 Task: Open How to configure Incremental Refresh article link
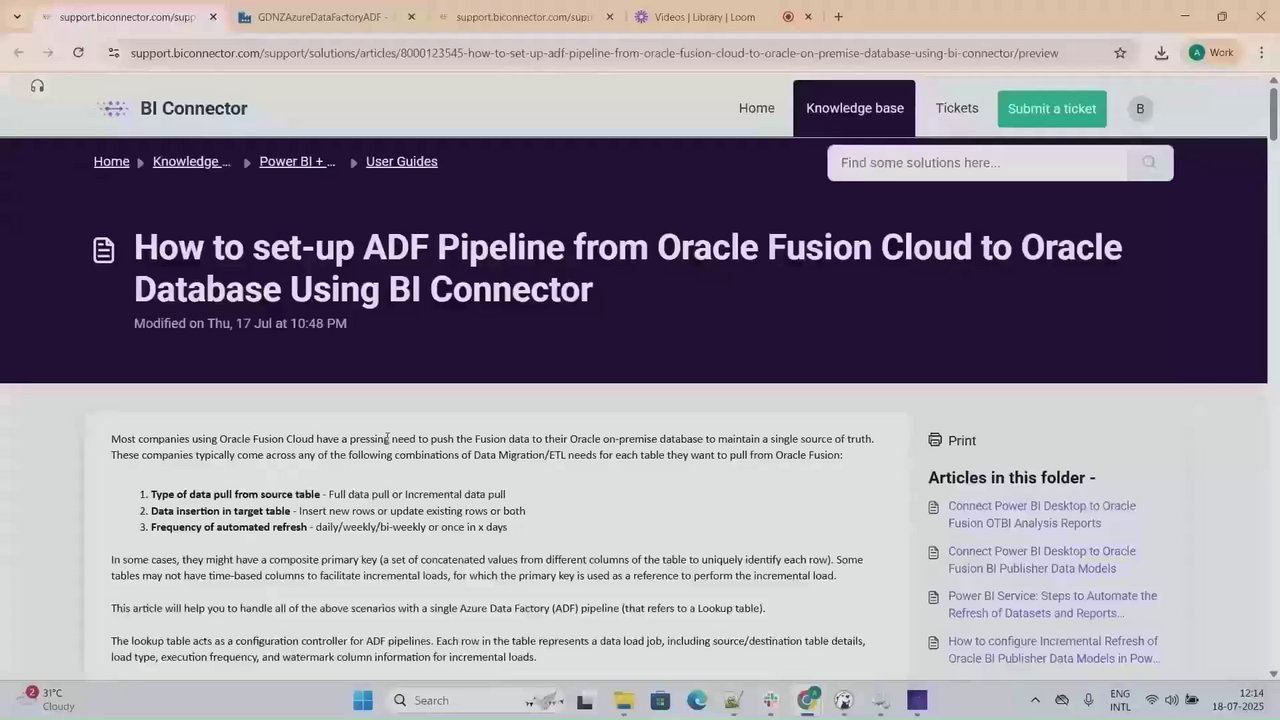[1053, 650]
